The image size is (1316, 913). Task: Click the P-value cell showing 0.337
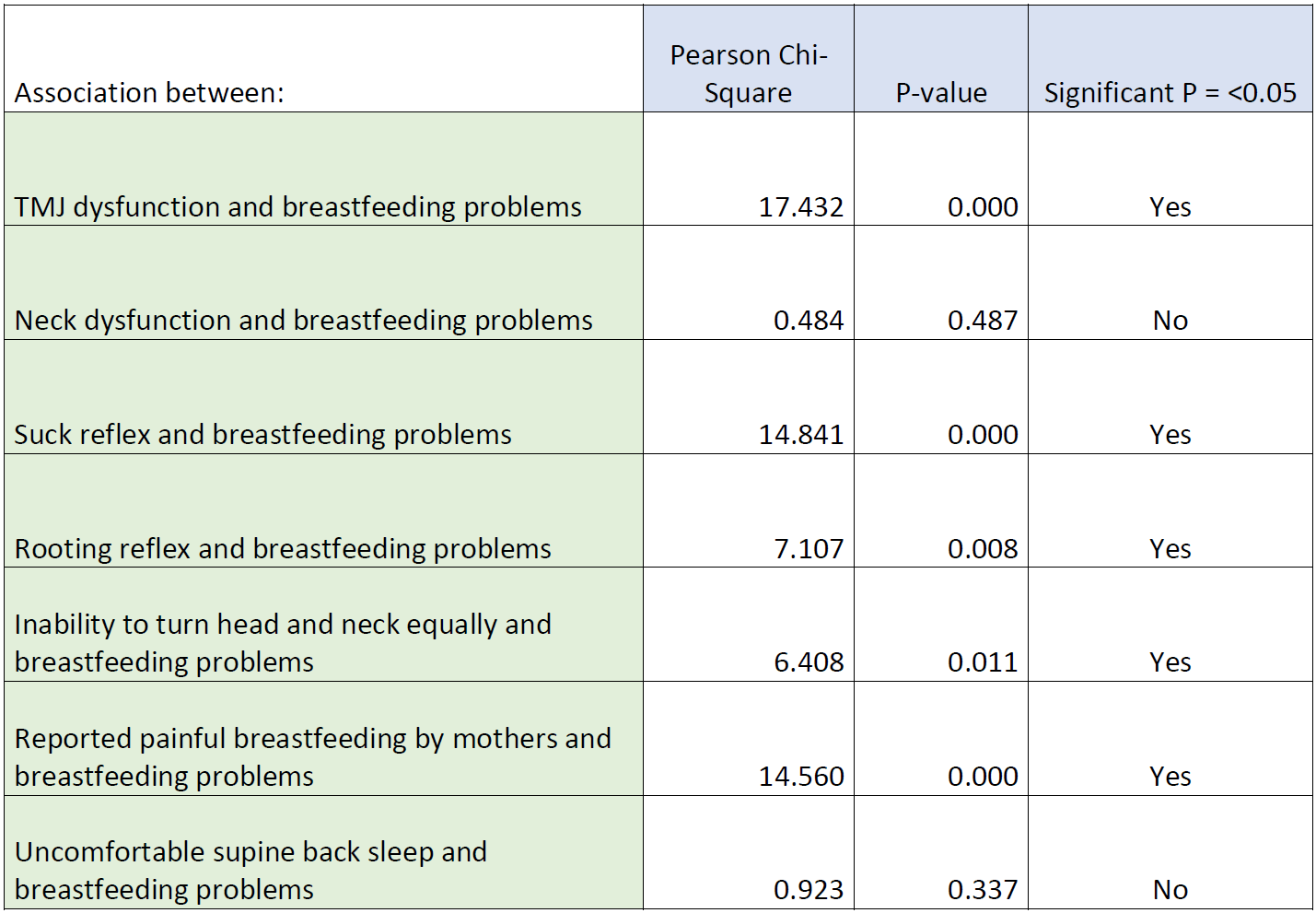982,890
